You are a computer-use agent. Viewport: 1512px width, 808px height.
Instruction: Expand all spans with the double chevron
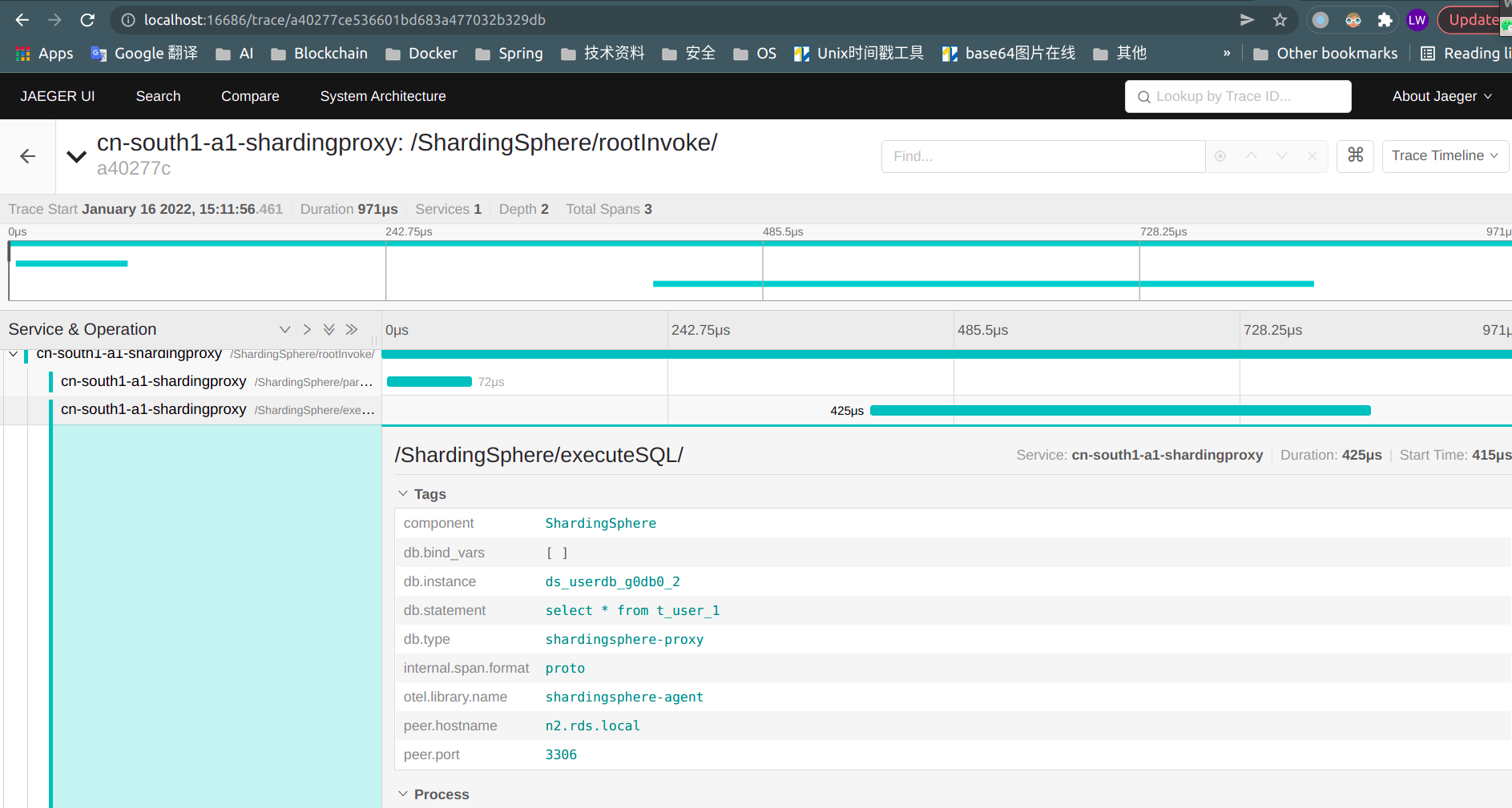point(351,330)
